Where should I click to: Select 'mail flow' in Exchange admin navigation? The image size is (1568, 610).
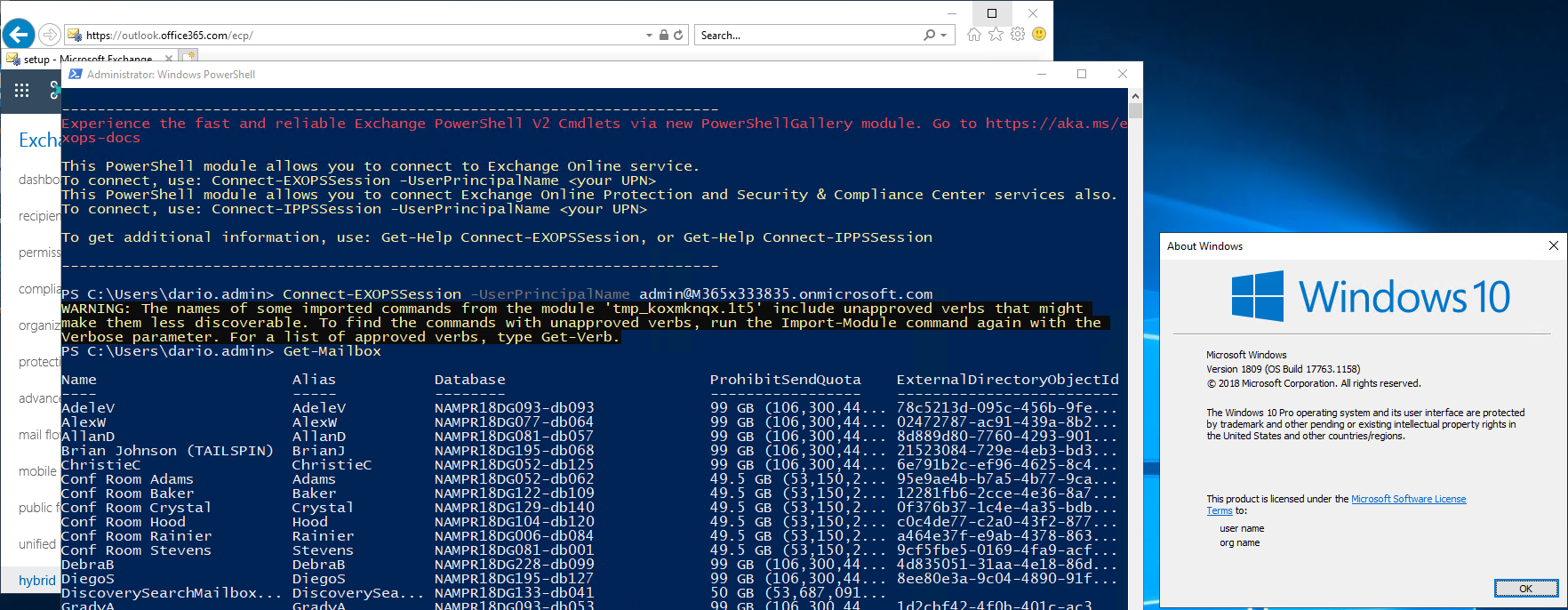point(40,435)
